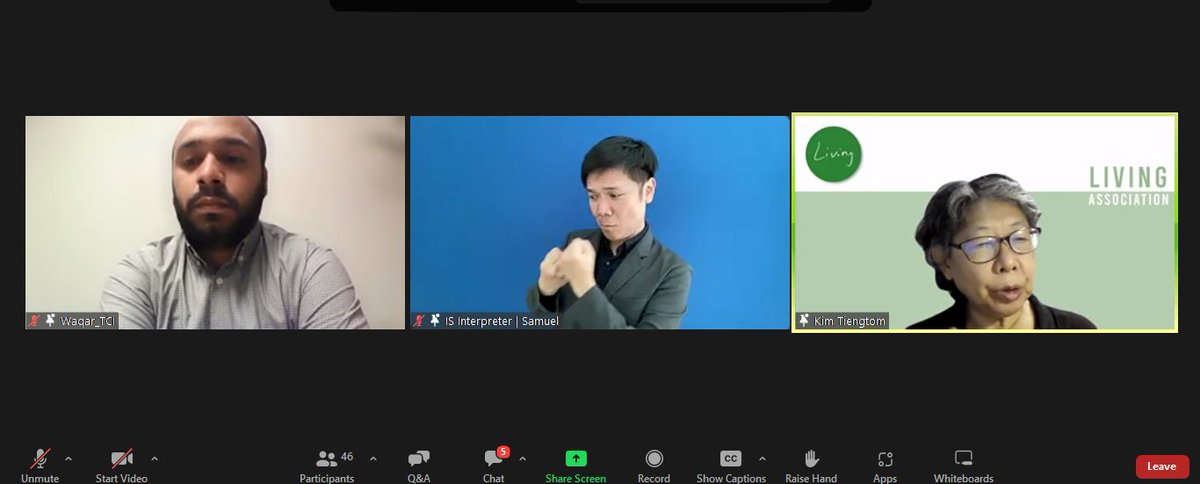Click pin icon on Waqar_TCI label
Screen dimensions: 1200x484
[50, 322]
